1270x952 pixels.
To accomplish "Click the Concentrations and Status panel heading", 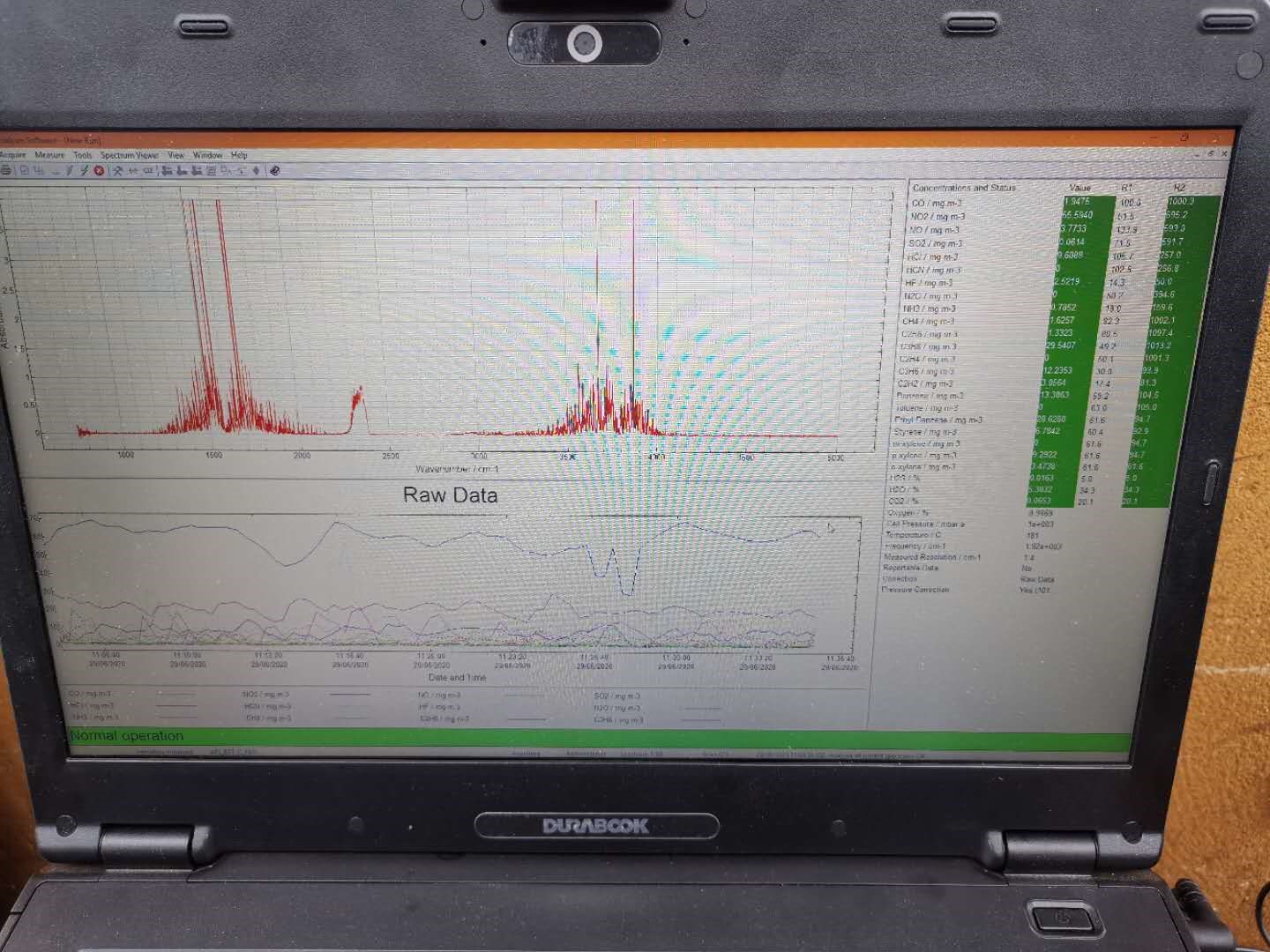I will click(963, 188).
